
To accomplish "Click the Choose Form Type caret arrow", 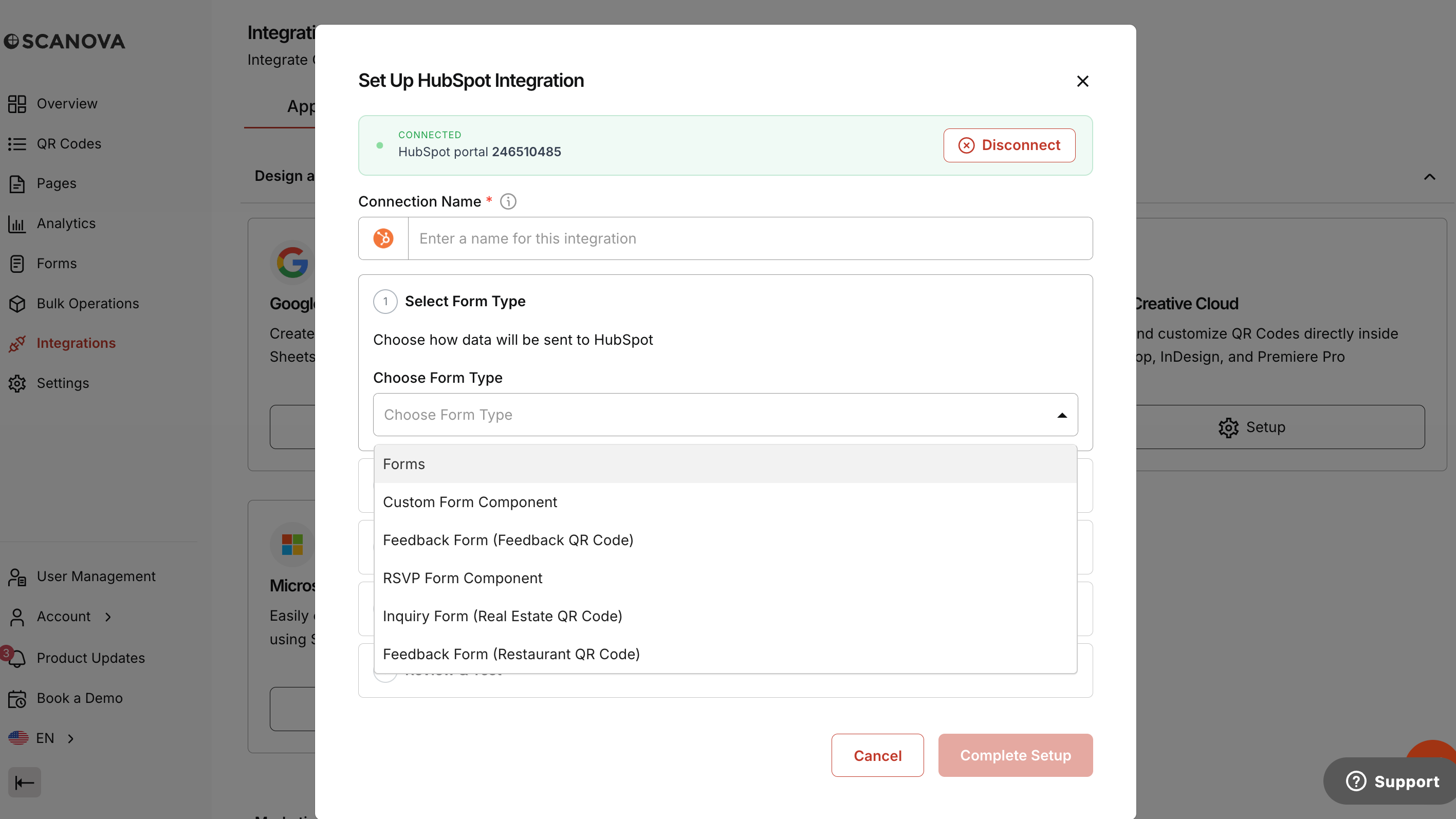I will [1062, 416].
